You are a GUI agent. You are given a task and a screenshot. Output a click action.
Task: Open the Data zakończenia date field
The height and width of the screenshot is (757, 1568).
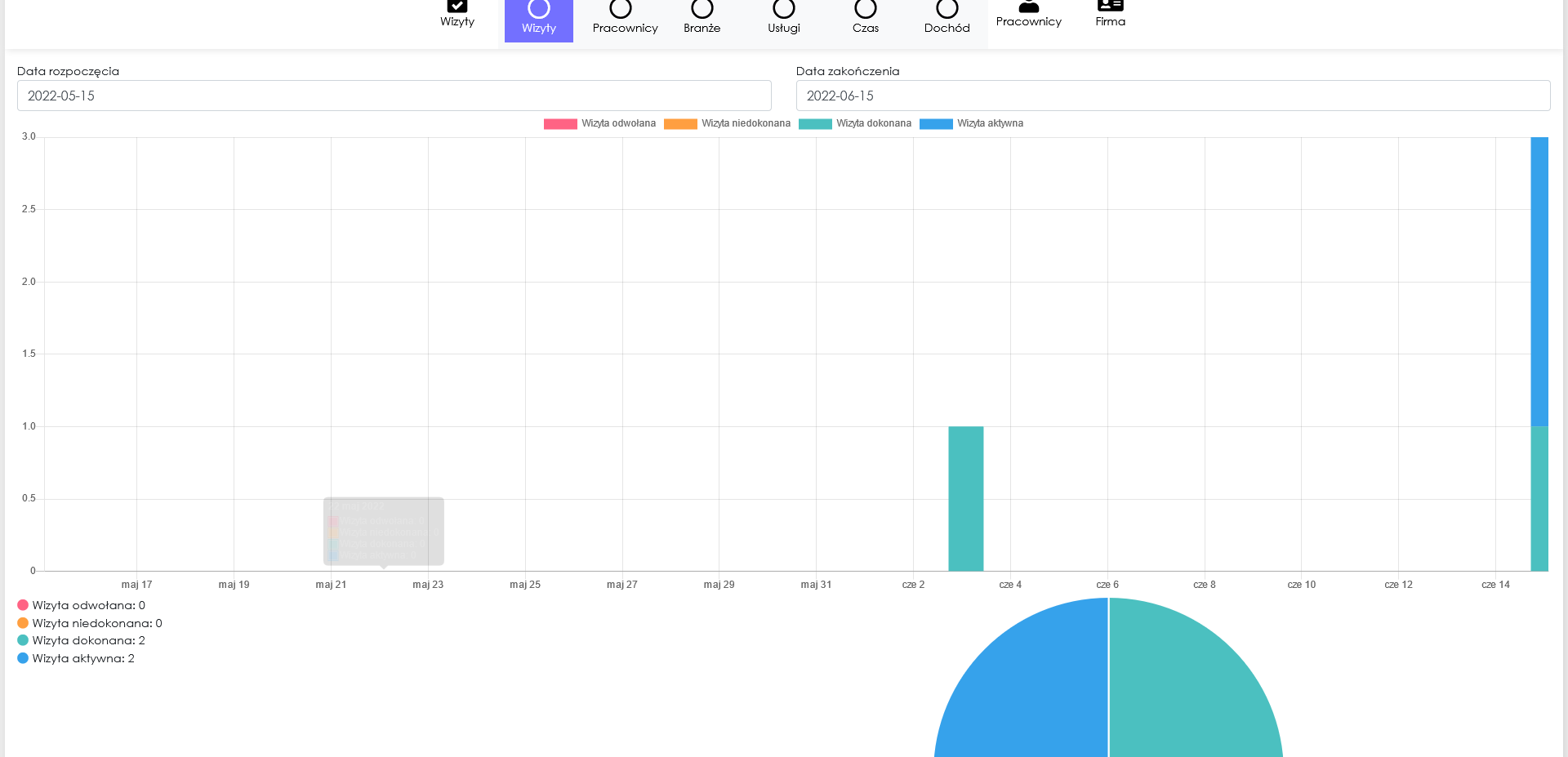(1173, 96)
